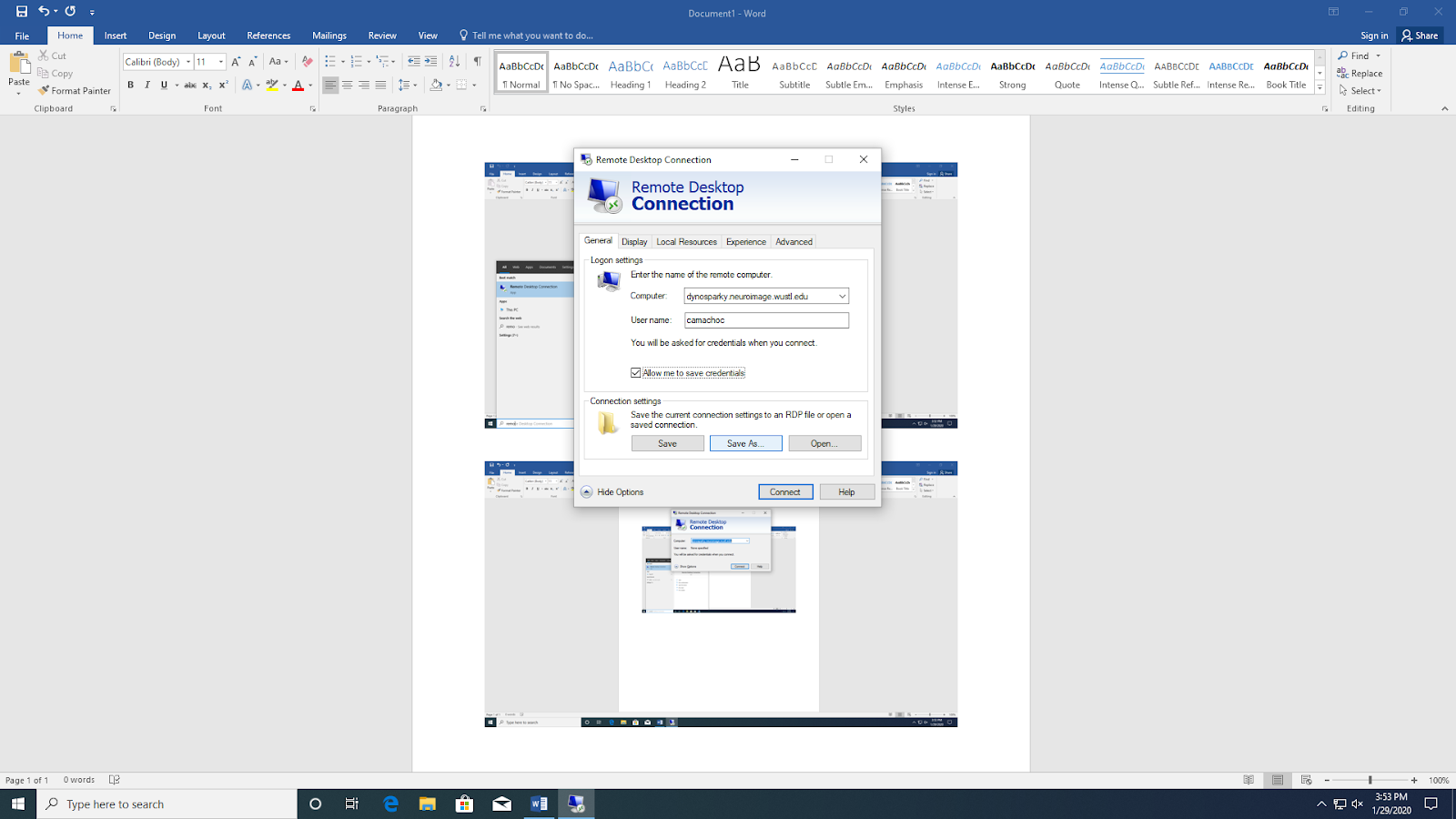Collapse options with Hide Options arrow
The width and height of the screenshot is (1456, 819).
[x=587, y=492]
